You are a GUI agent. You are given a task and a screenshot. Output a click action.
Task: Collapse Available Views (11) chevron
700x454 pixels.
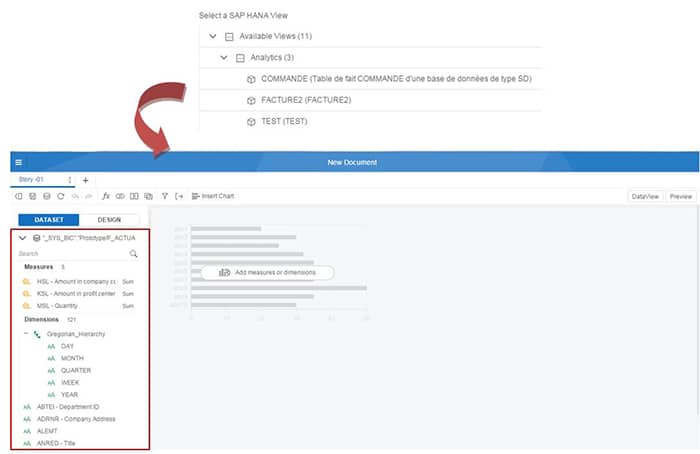(213, 36)
